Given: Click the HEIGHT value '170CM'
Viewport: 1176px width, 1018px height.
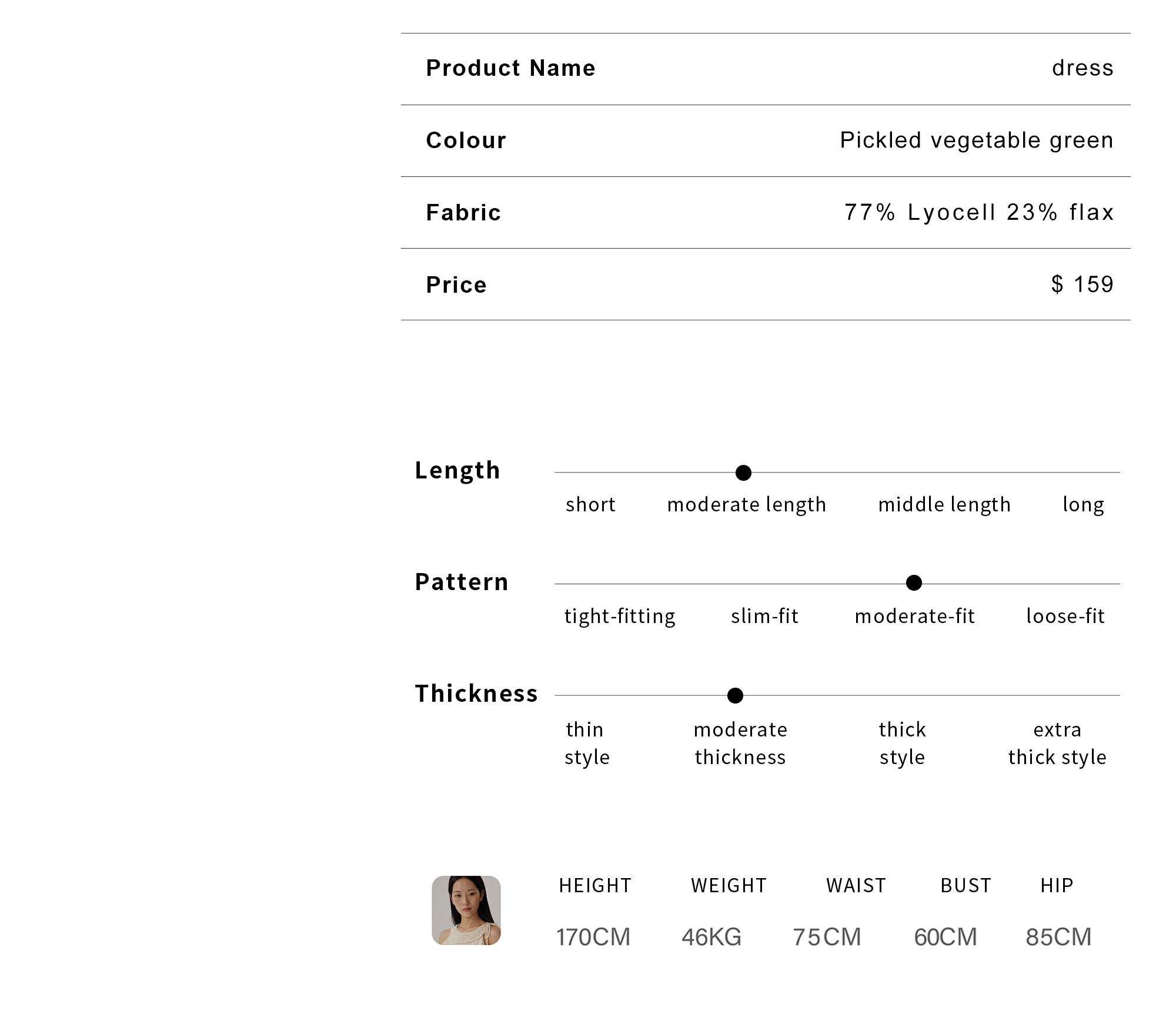Looking at the screenshot, I should click(593, 937).
